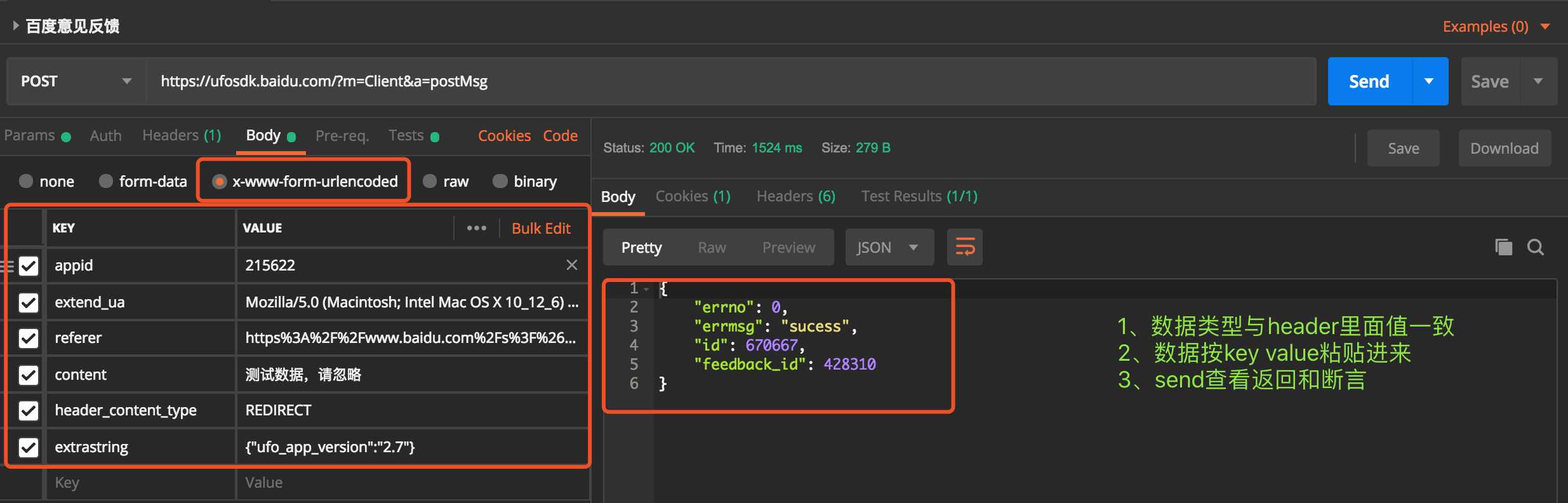Uncheck the extend_ua parameter checkbox
1568x503 pixels.
coord(29,302)
